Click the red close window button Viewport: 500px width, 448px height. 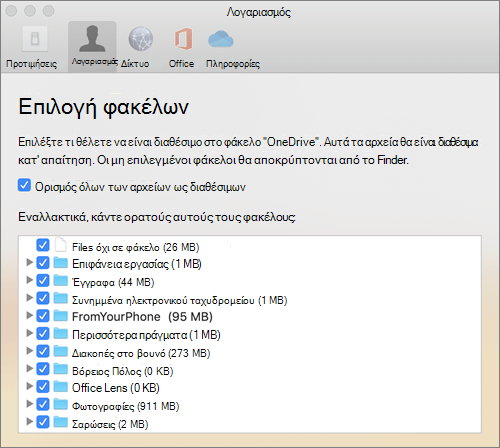(11, 11)
